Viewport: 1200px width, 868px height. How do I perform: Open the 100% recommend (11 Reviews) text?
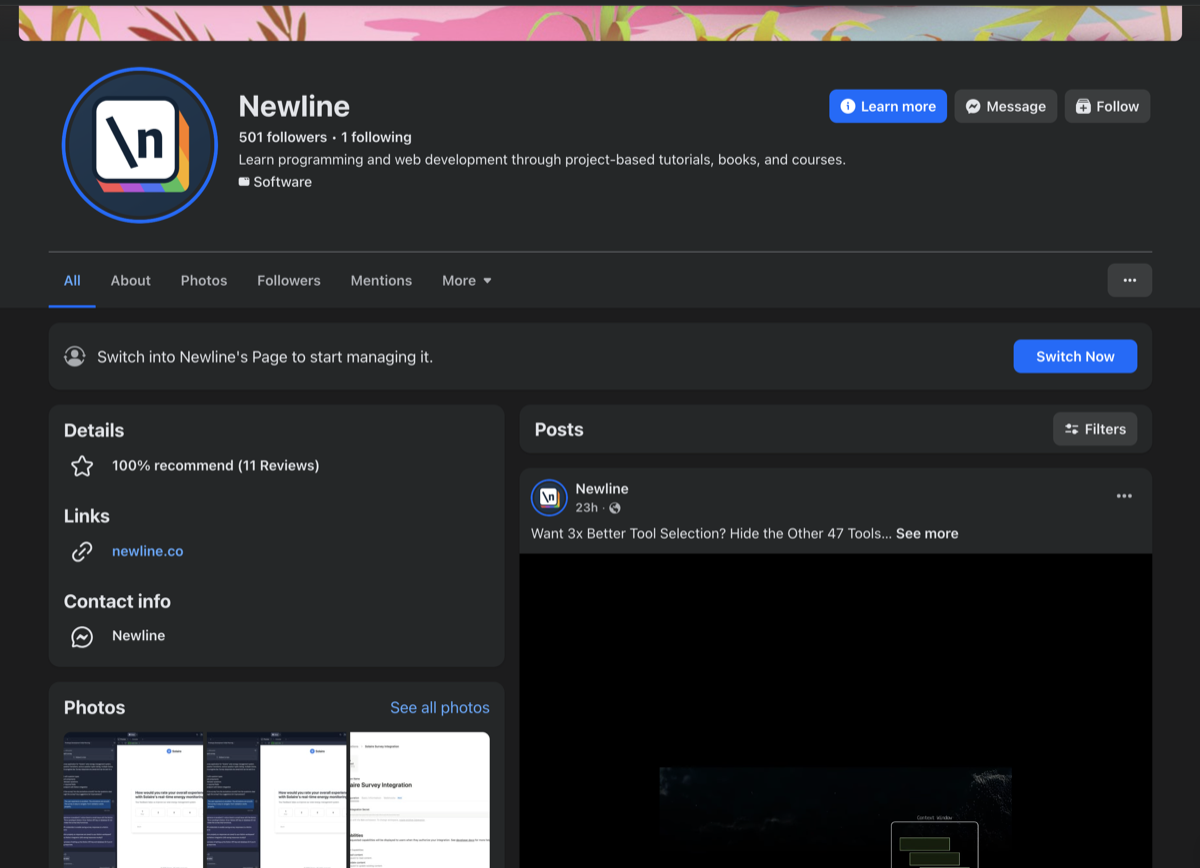[215, 465]
